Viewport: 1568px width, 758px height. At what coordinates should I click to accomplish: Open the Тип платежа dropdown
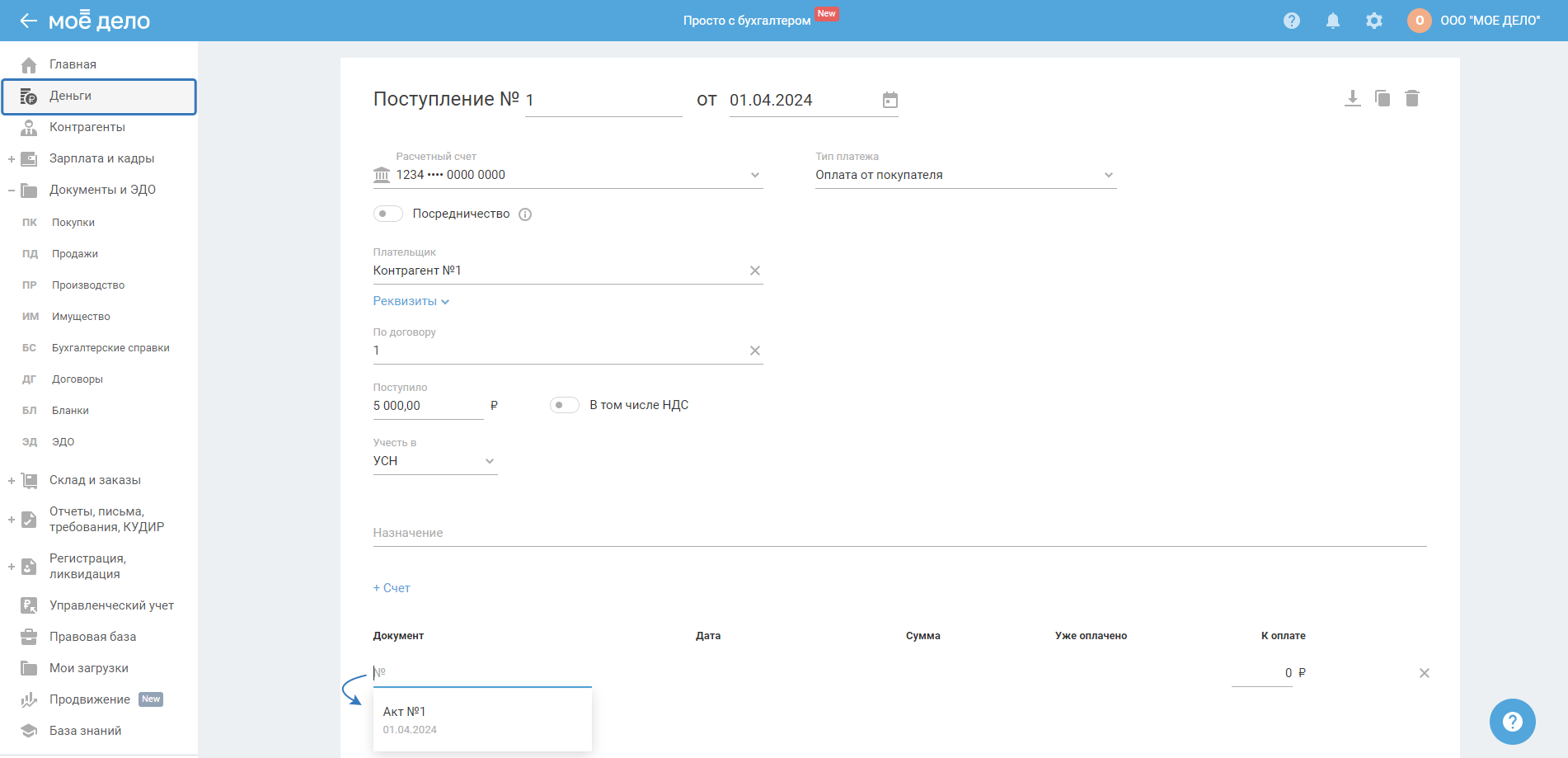pyautogui.click(x=1108, y=175)
